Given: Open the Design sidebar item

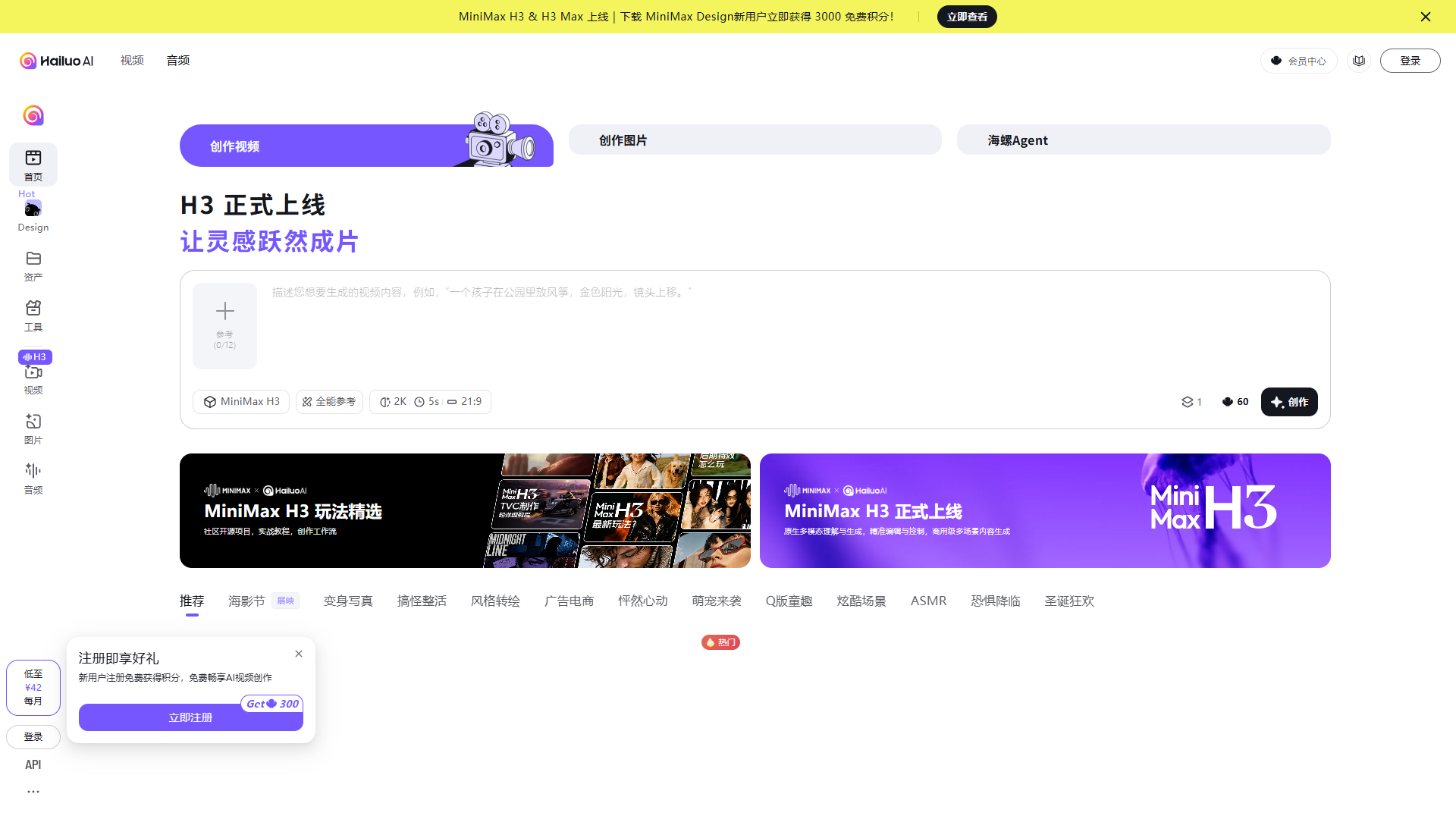Looking at the screenshot, I should pyautogui.click(x=33, y=216).
